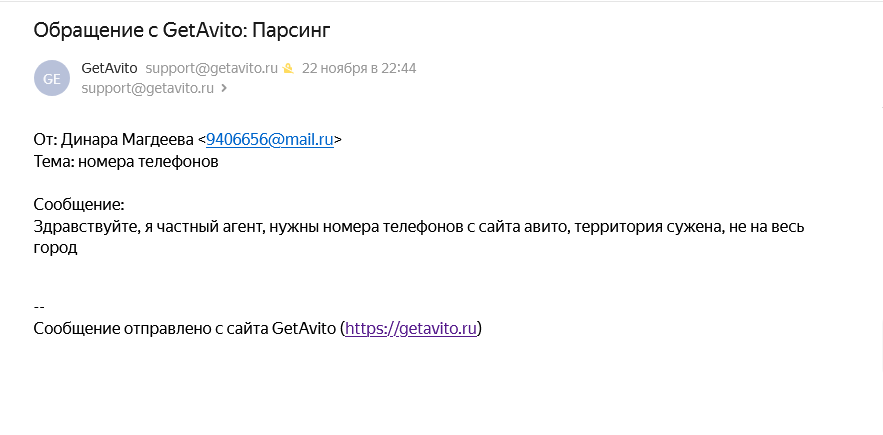This screenshot has height=435, width=883.
Task: Click the GetAvito sender name
Action: click(110, 69)
